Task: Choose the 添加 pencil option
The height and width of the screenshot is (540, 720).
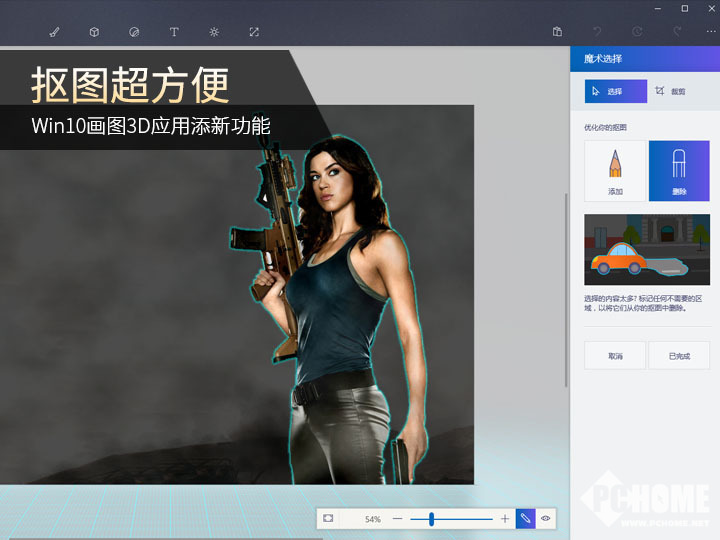Action: 615,171
